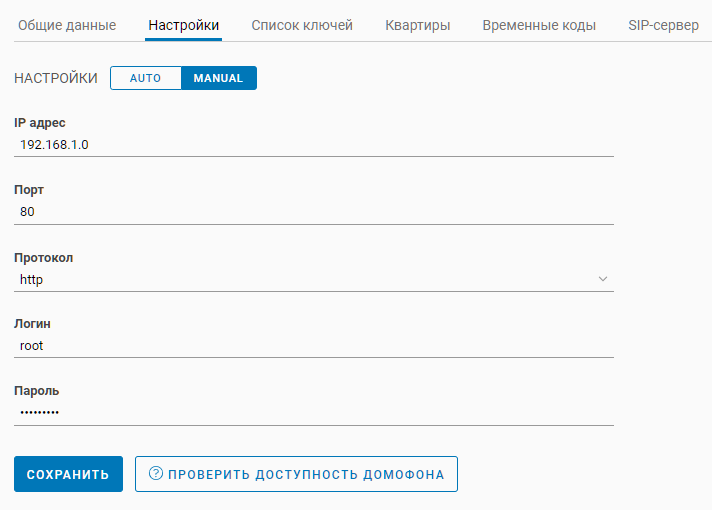Select the Настройки tab

point(183,25)
